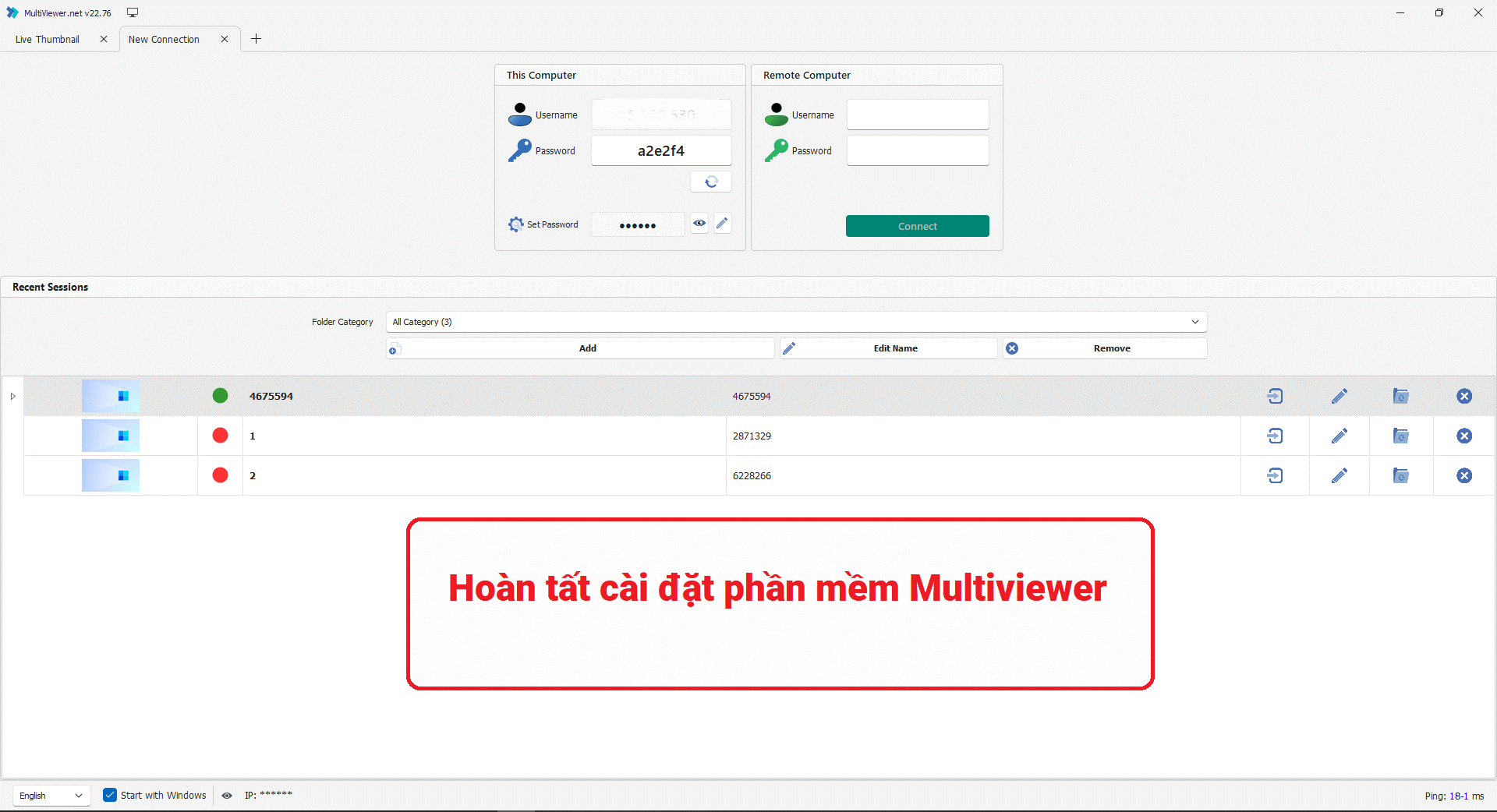Click the monitor icon in title bar

[x=133, y=12]
